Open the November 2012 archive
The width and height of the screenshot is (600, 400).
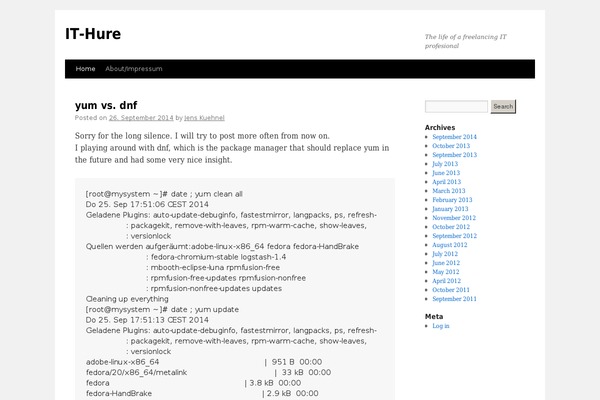pos(454,218)
